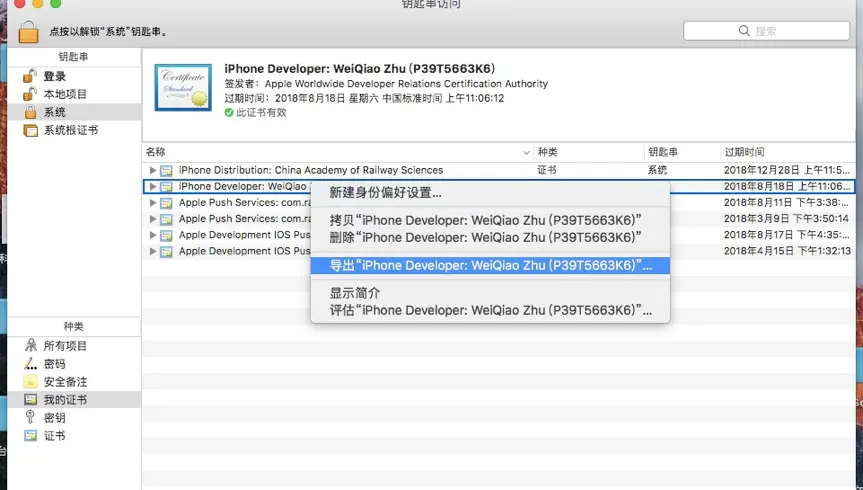Choose 显示简介 from context menu
The image size is (863, 490).
490,293
